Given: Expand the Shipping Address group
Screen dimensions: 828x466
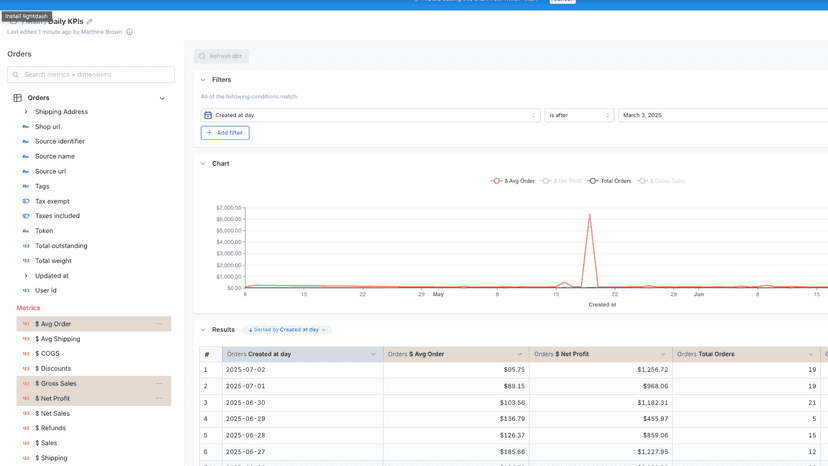Looking at the screenshot, I should click(x=26, y=112).
